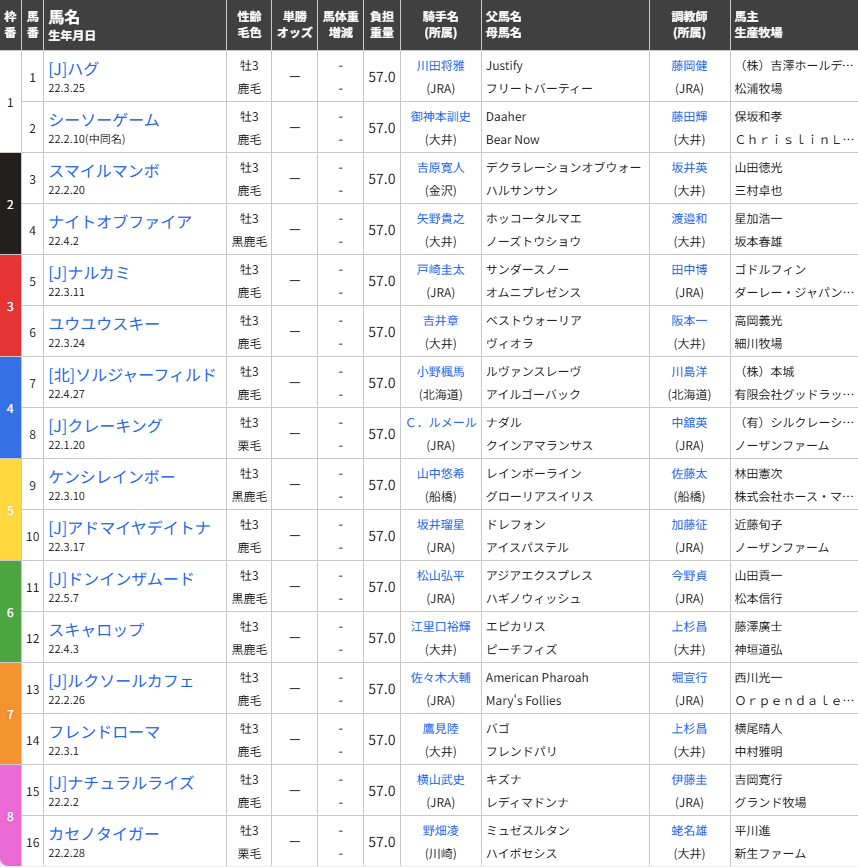Click the yellow frame 5 cell
This screenshot has height=867, width=858.
[x=10, y=510]
